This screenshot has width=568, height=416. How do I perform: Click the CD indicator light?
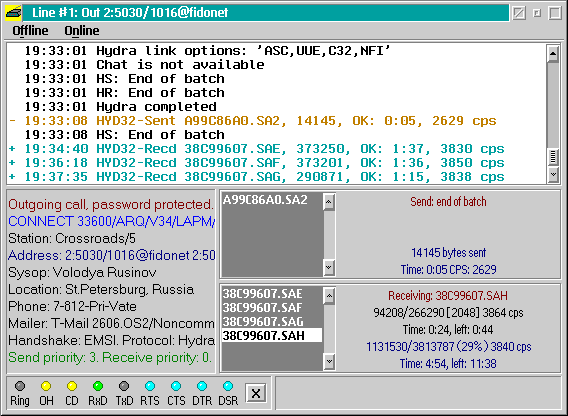tap(72, 386)
